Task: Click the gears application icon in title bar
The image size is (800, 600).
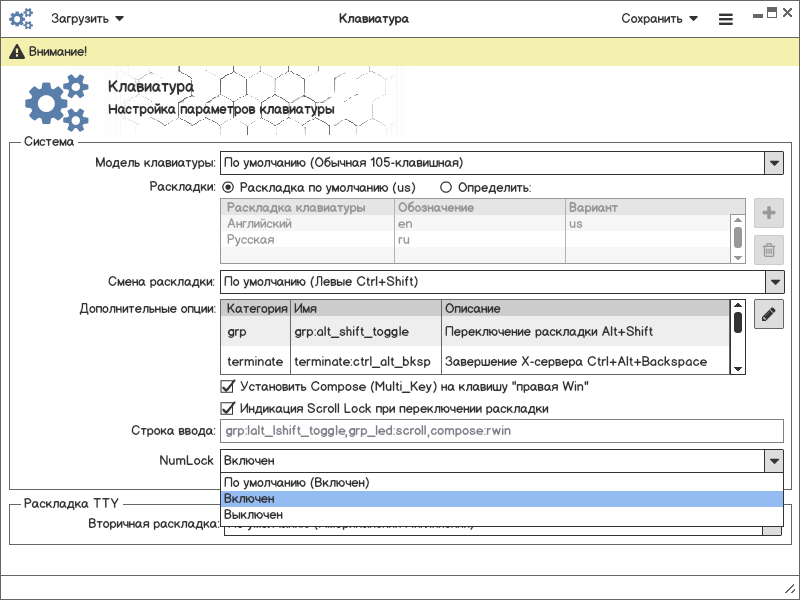Action: [21, 18]
